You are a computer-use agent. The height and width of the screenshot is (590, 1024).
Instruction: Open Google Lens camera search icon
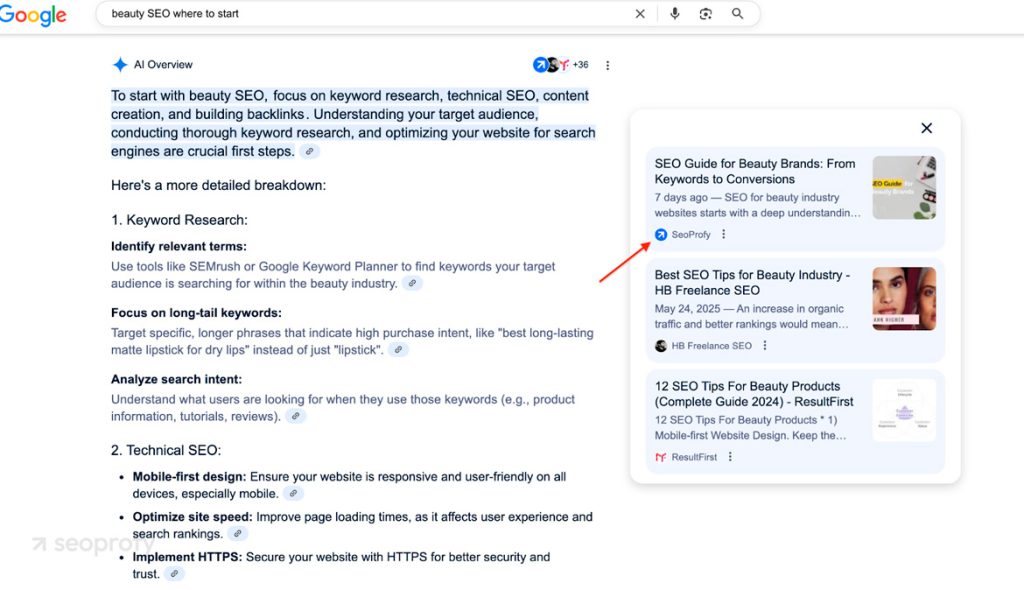click(707, 14)
